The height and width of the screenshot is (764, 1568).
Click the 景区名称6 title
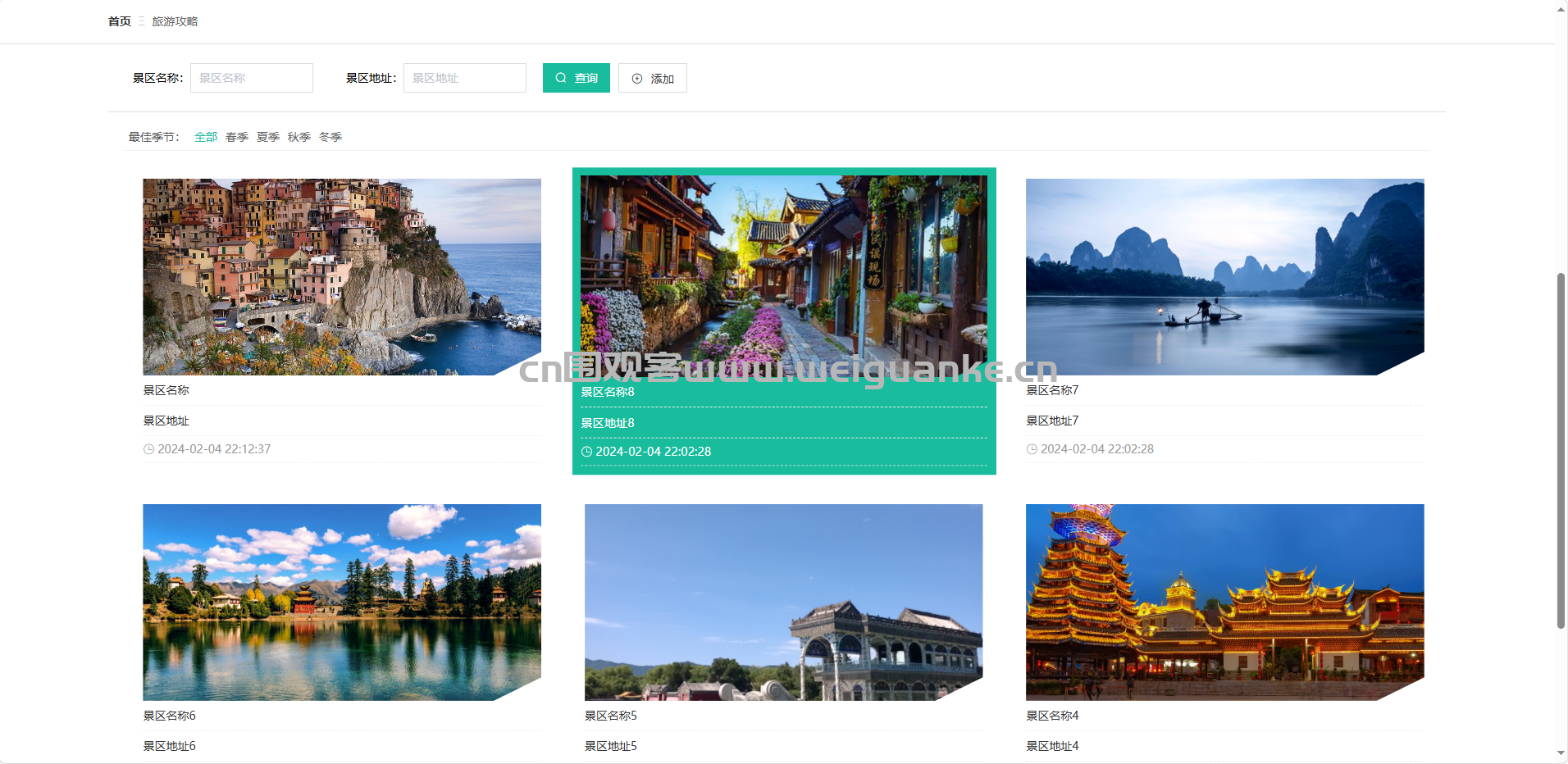[x=170, y=716]
